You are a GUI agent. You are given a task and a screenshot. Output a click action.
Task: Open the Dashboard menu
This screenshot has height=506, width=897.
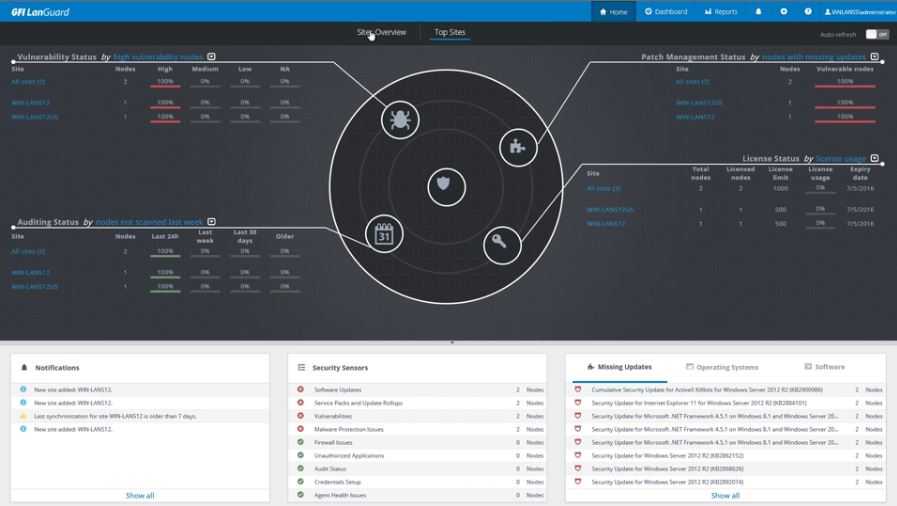666,11
